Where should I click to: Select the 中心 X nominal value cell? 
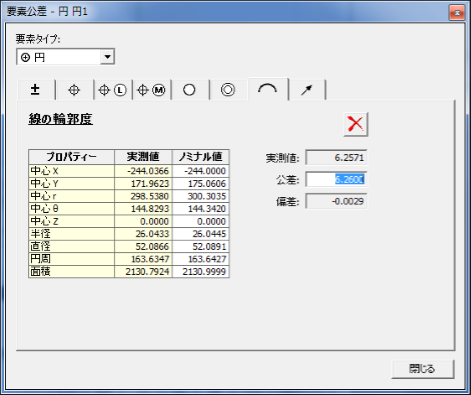[x=201, y=171]
